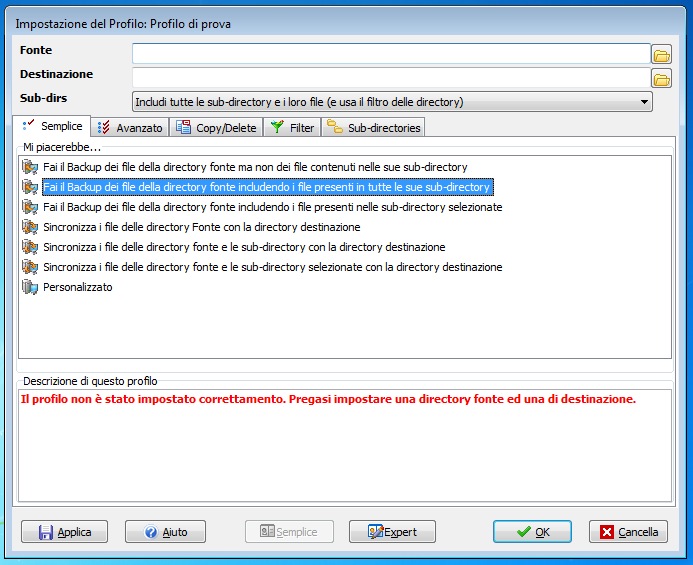The width and height of the screenshot is (693, 565).
Task: Click the red profile error message
Action: (x=328, y=399)
